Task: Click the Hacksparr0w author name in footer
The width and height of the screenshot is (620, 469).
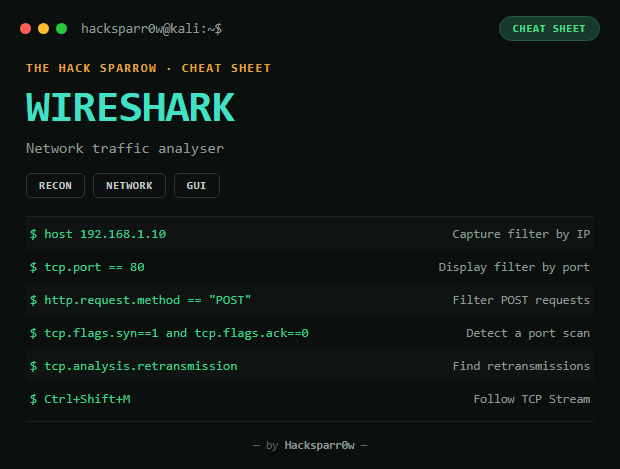Action: [319, 446]
